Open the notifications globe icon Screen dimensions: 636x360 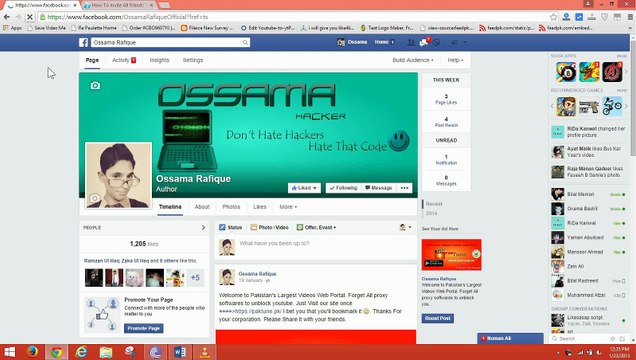pos(436,43)
